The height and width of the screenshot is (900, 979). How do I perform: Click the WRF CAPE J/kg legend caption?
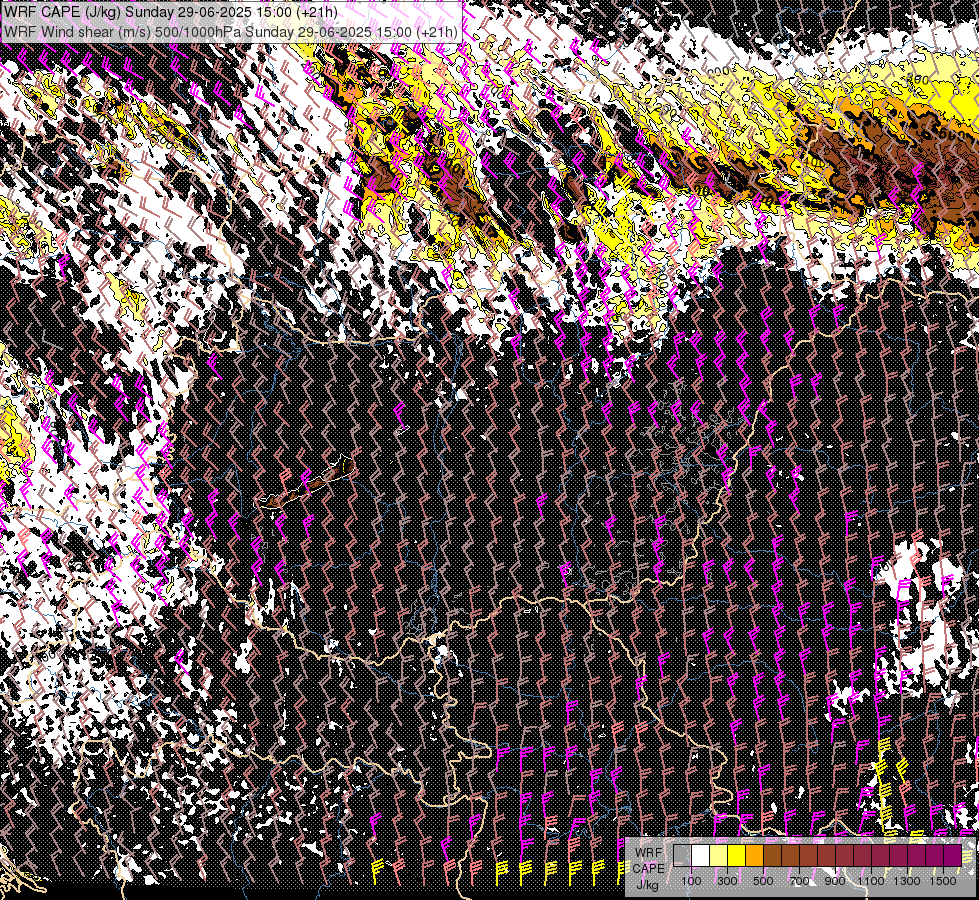[649, 869]
